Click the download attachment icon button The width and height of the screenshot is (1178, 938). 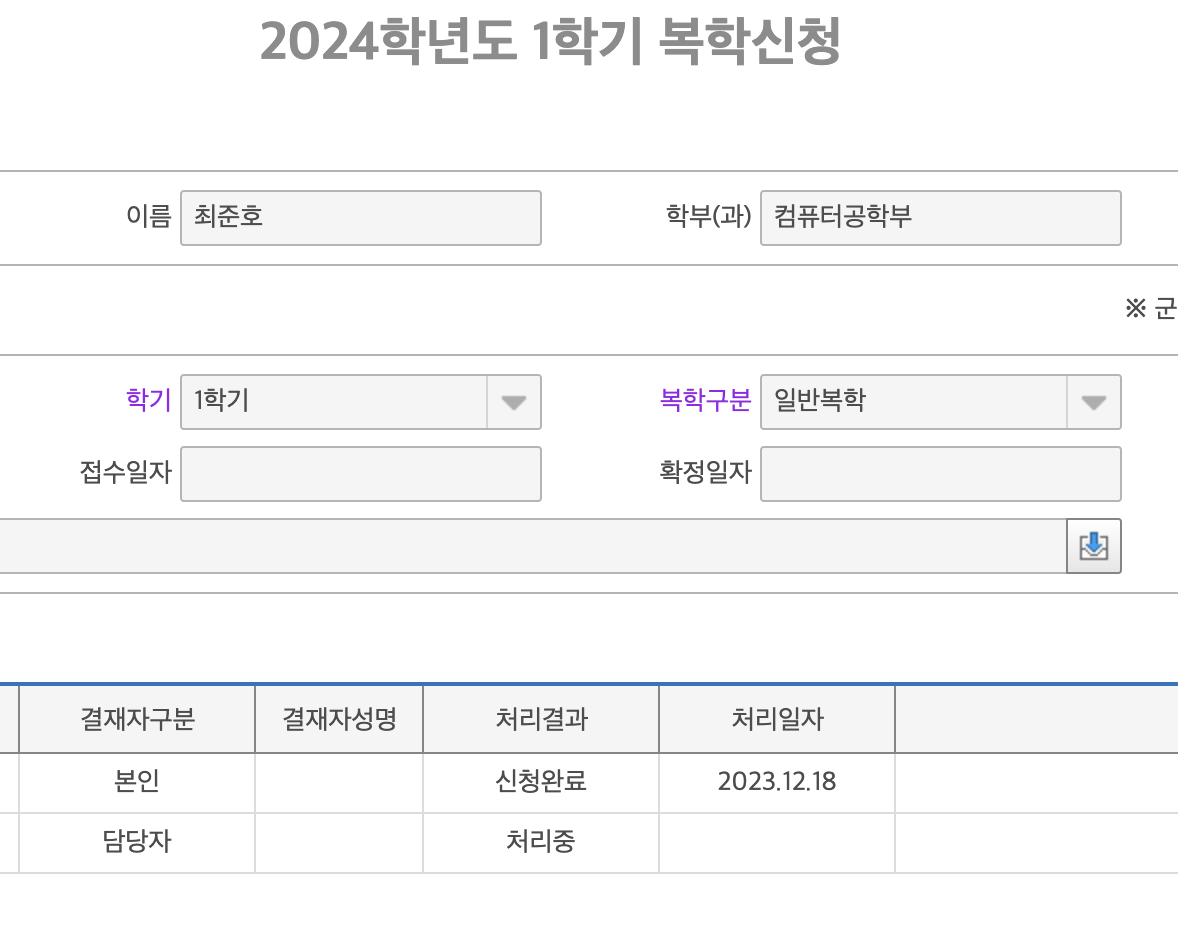(1093, 546)
